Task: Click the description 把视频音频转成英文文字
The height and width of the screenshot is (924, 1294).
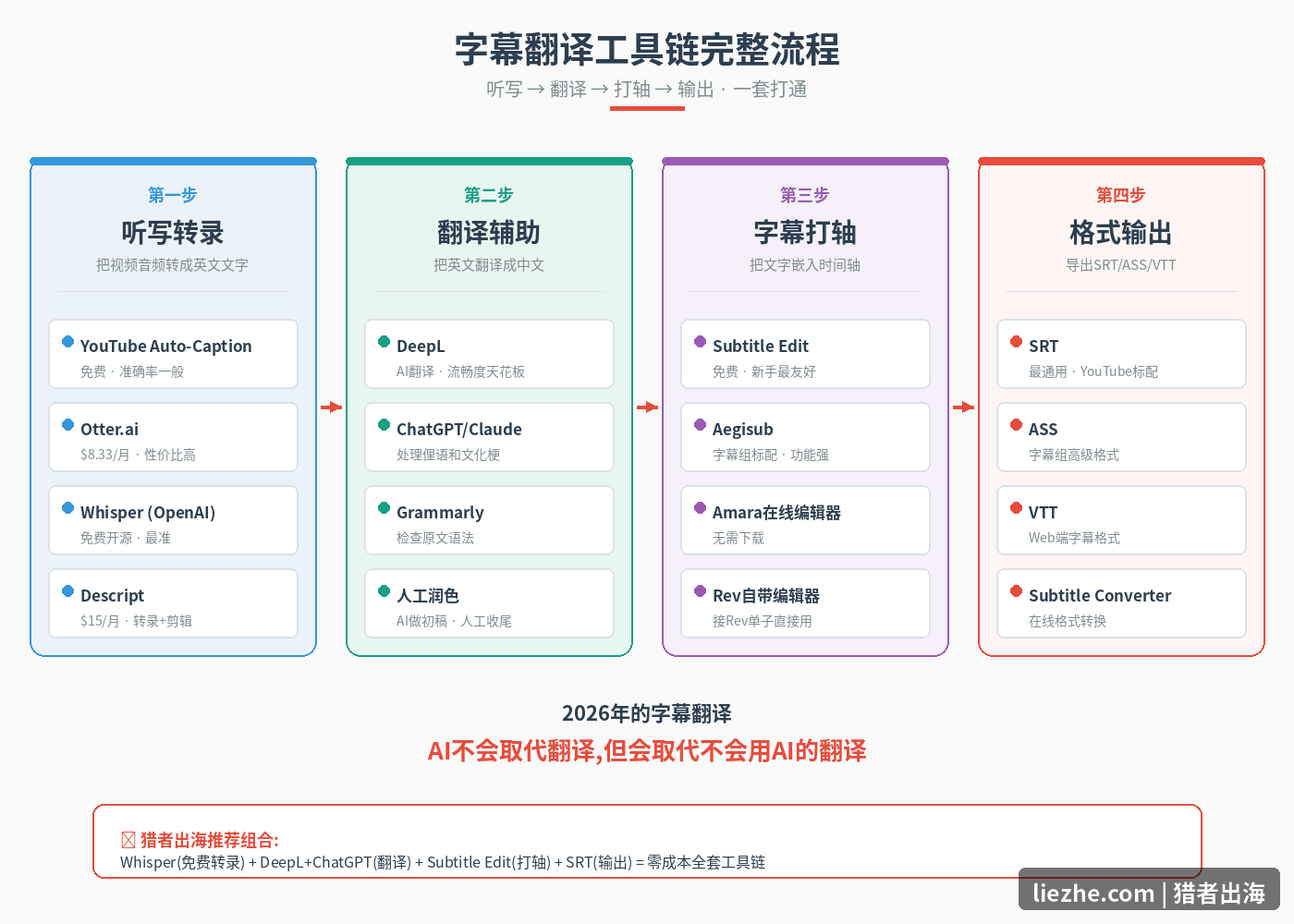Action: pyautogui.click(x=173, y=265)
